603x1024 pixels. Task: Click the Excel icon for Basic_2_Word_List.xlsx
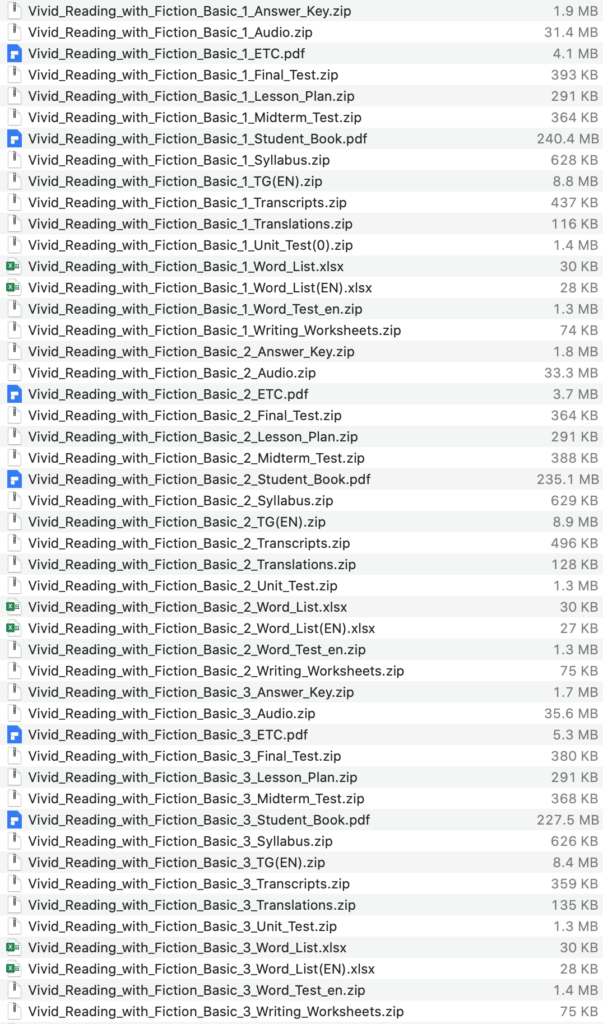(x=14, y=607)
